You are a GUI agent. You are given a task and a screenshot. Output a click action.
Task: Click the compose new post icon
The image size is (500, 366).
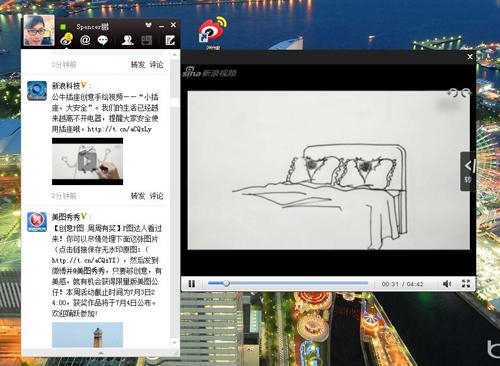(170, 40)
